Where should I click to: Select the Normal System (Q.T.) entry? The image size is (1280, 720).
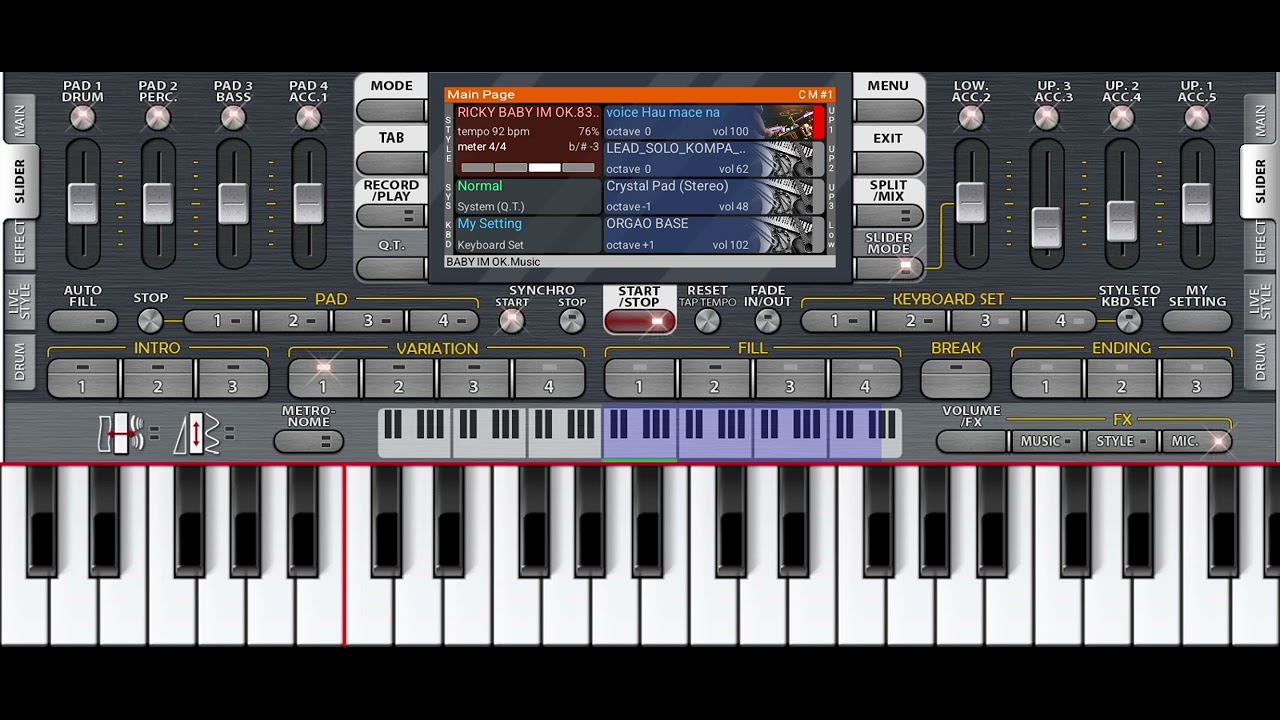pos(529,197)
